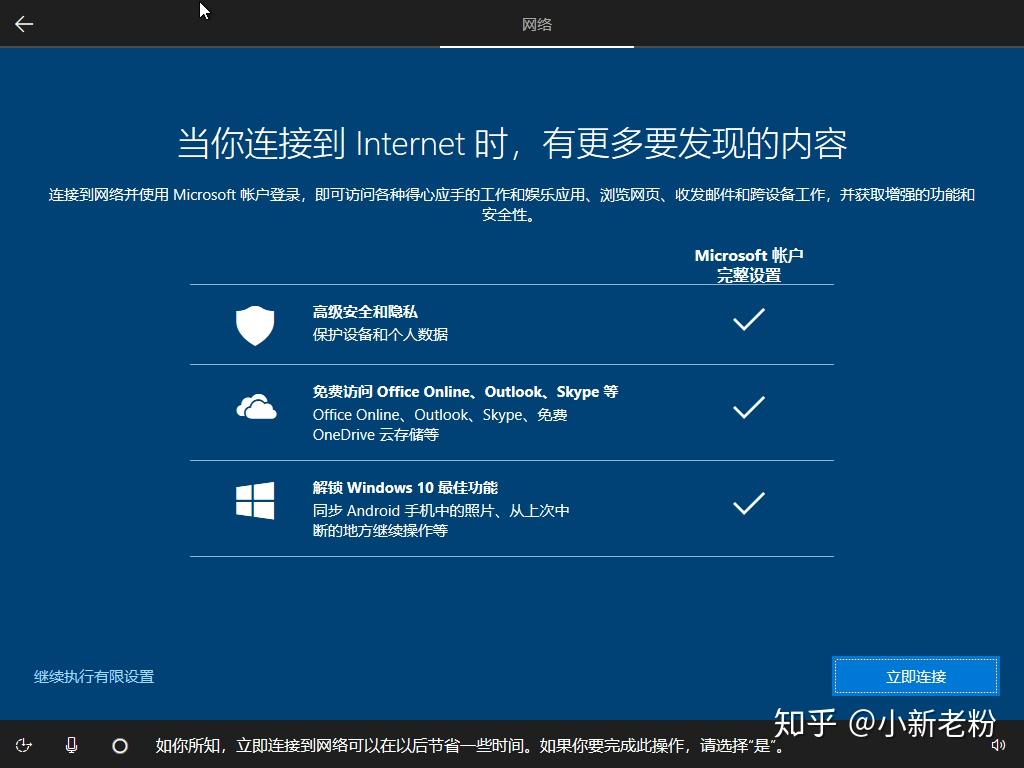Open the Ease of Access icon in bottom bar
This screenshot has width=1024, height=768.
(x=24, y=745)
